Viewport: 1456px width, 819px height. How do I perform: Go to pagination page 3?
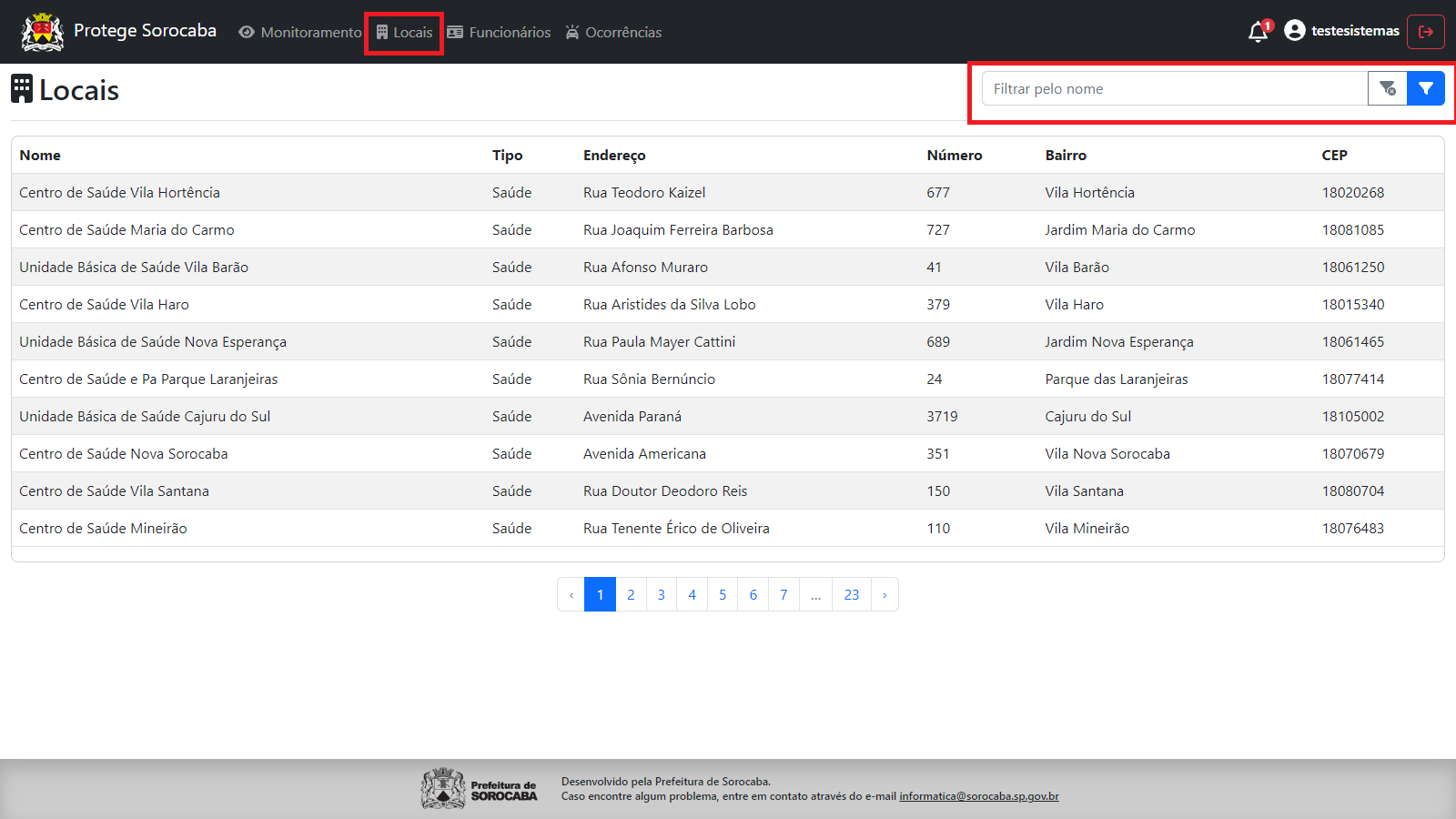click(662, 594)
